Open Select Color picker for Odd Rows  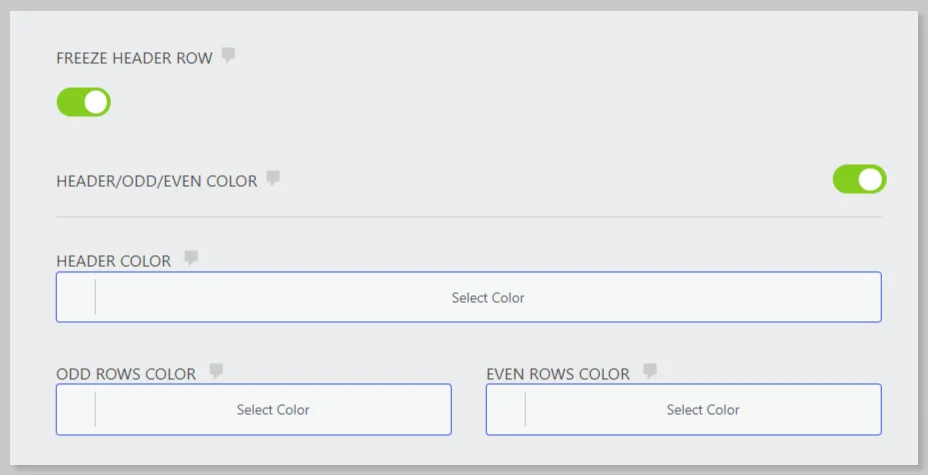coord(273,409)
